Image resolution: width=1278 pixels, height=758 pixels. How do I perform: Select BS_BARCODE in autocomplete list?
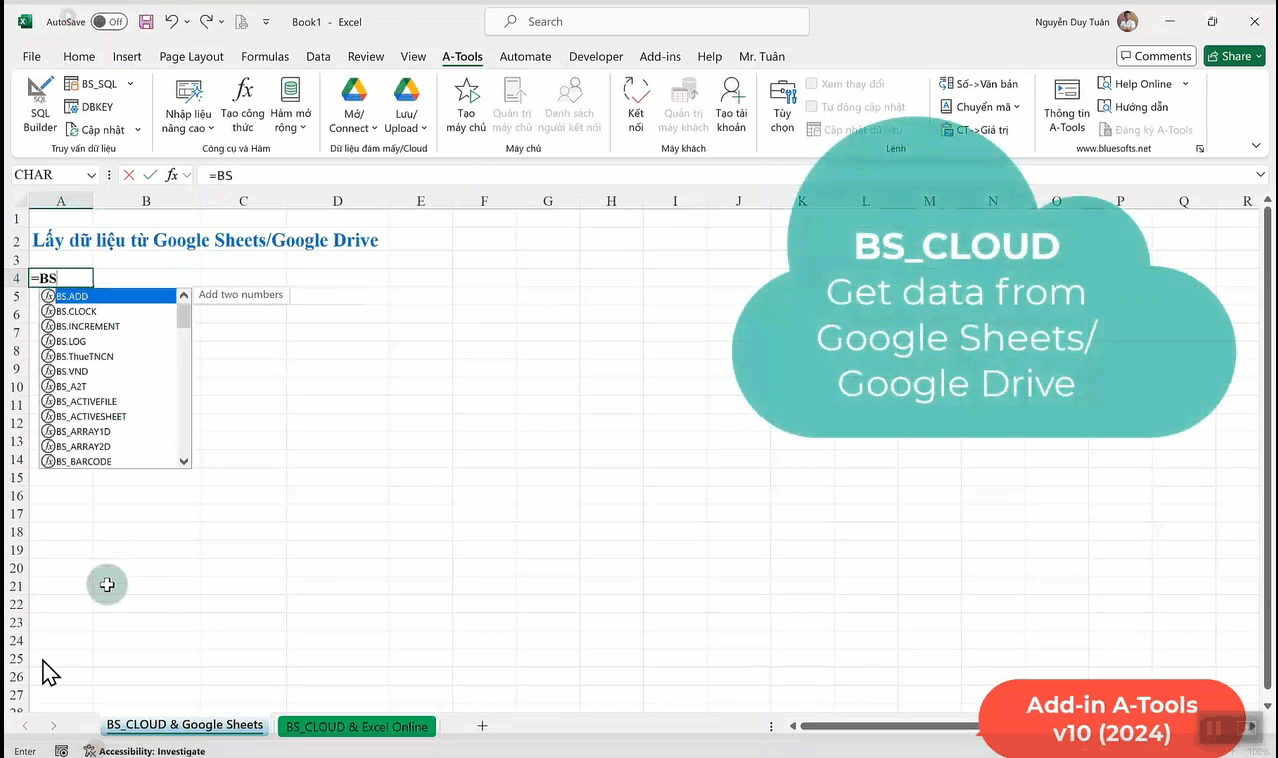coord(108,461)
